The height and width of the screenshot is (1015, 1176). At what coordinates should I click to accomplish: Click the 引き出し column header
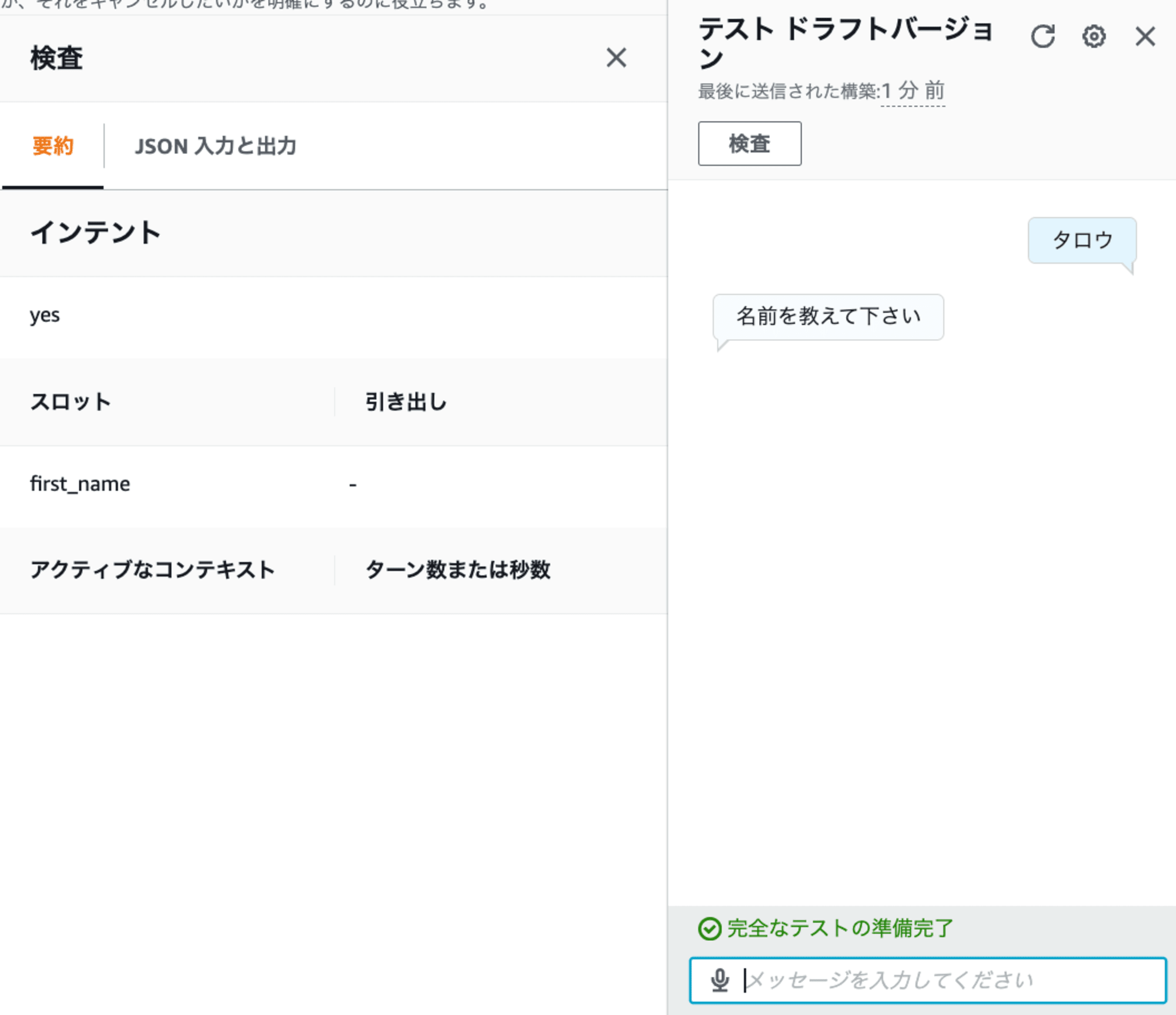[406, 402]
